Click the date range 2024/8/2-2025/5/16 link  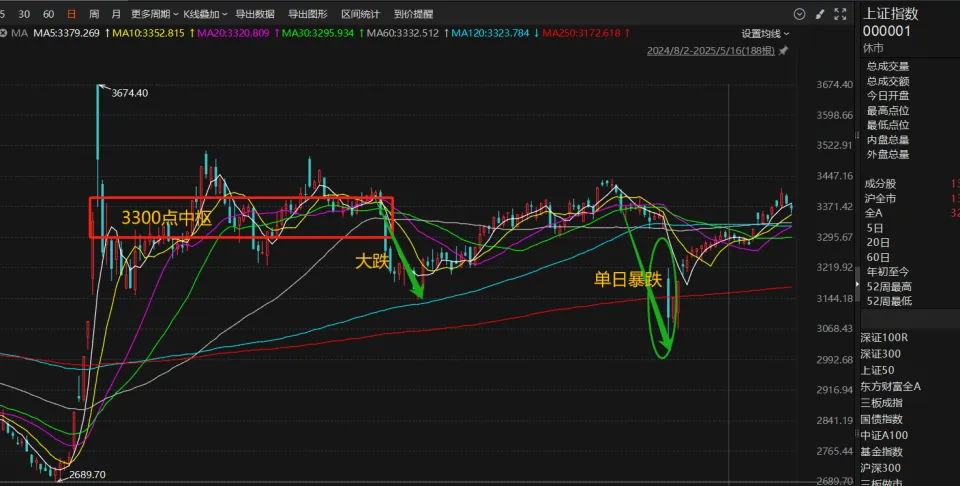coord(711,50)
